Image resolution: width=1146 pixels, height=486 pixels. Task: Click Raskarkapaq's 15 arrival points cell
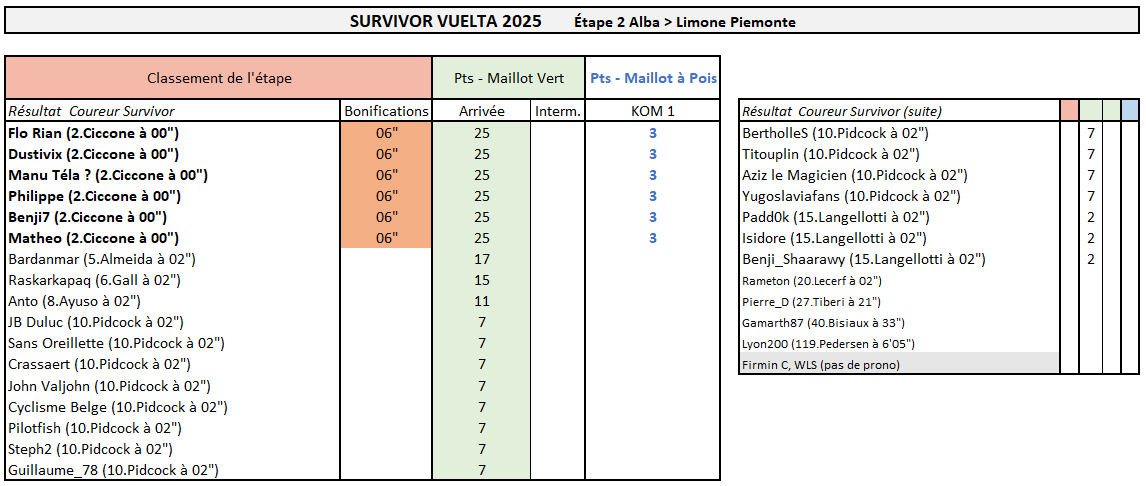click(481, 280)
